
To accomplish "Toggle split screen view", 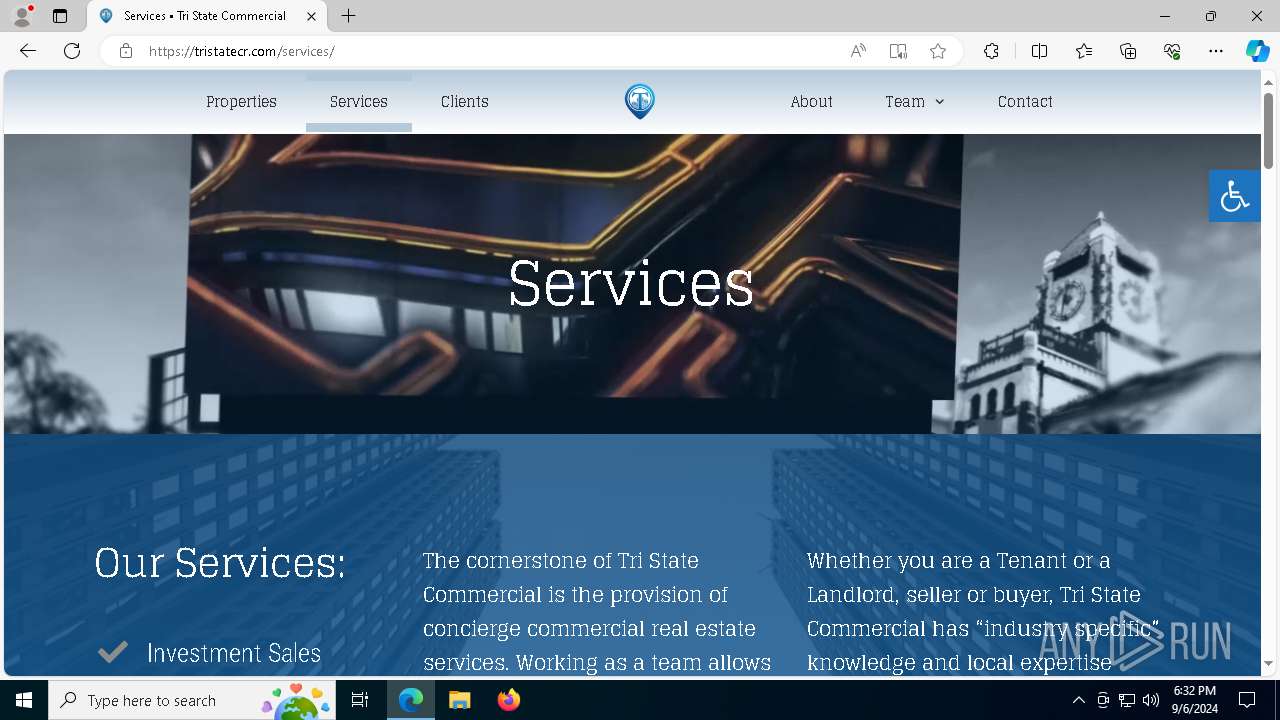I will click(x=1039, y=51).
